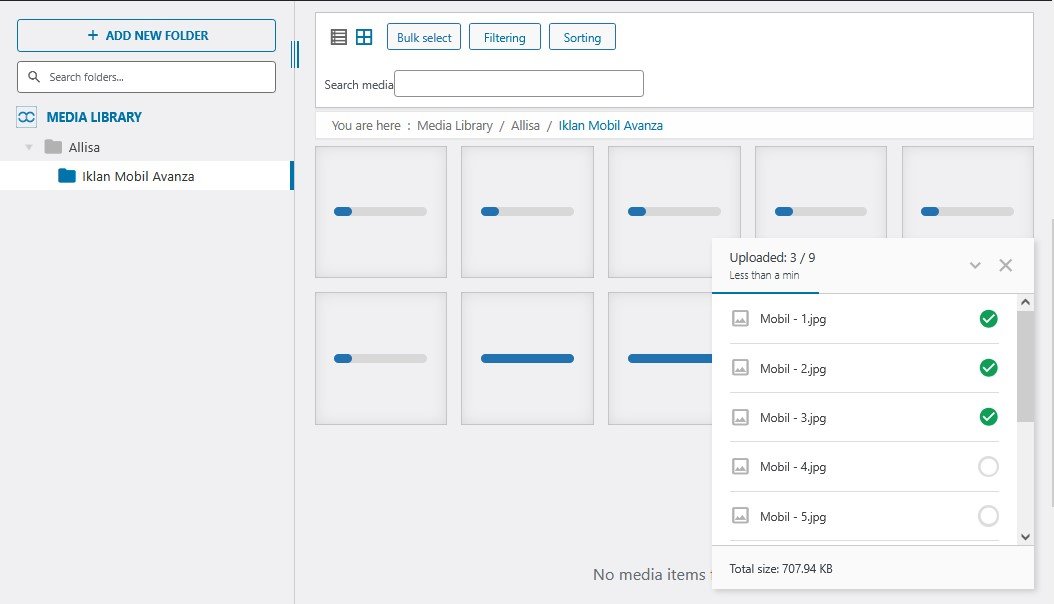Click green checkmark for Mobil - 3.jpg

click(x=988, y=417)
